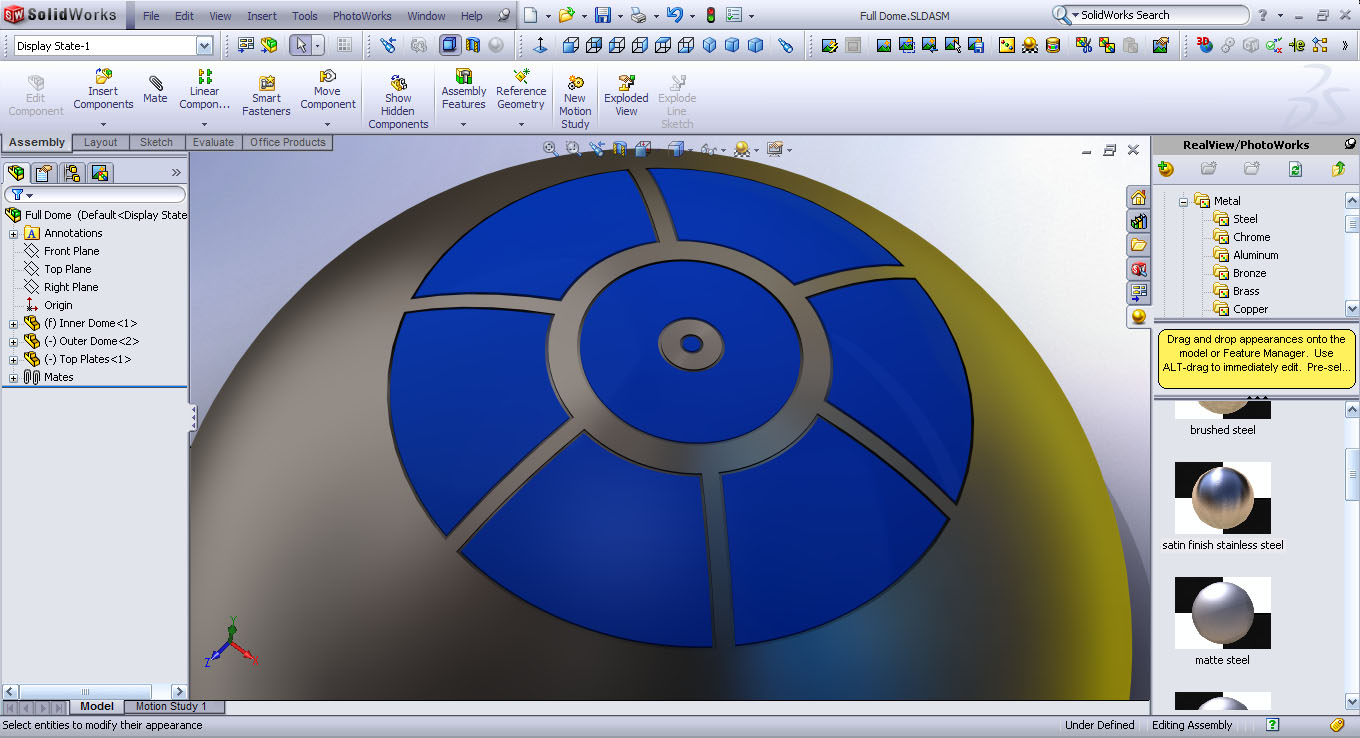Click the green refresh icon in RealView panel

point(1295,169)
